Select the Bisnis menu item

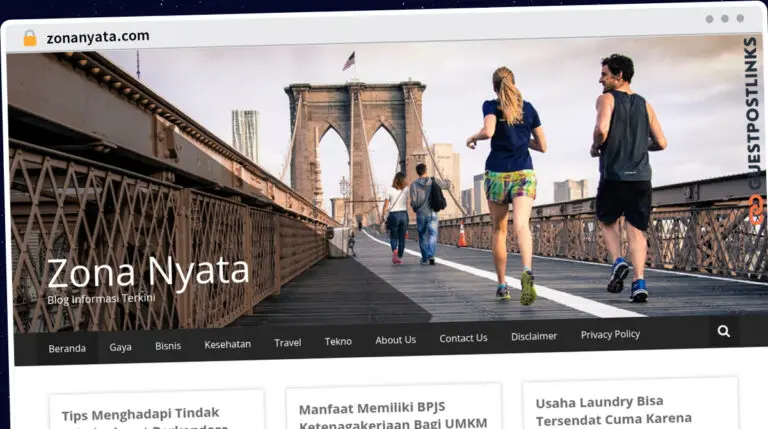click(168, 346)
